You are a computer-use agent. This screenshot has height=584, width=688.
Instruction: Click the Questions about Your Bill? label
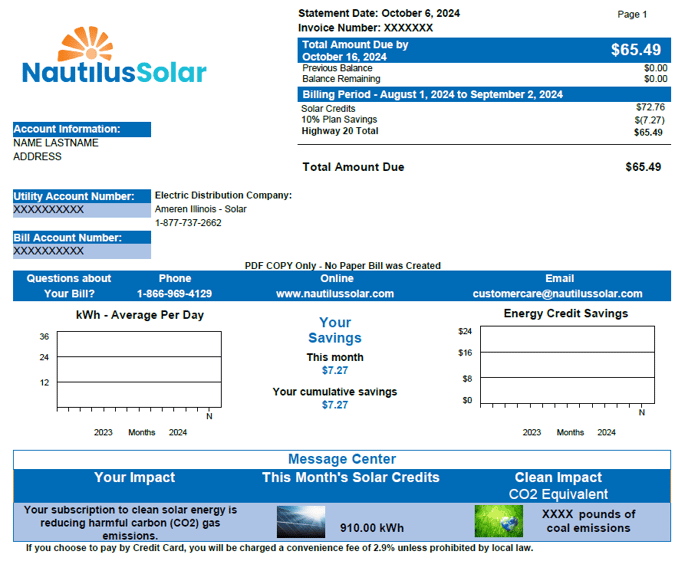pyautogui.click(x=69, y=286)
